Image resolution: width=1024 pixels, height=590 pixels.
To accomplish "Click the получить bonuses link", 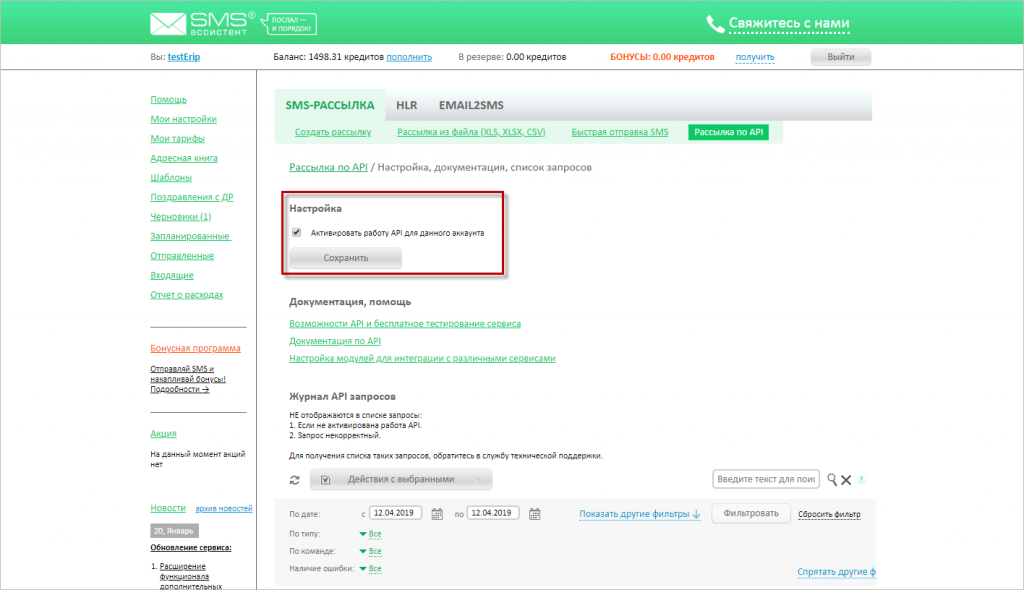I will coord(755,57).
